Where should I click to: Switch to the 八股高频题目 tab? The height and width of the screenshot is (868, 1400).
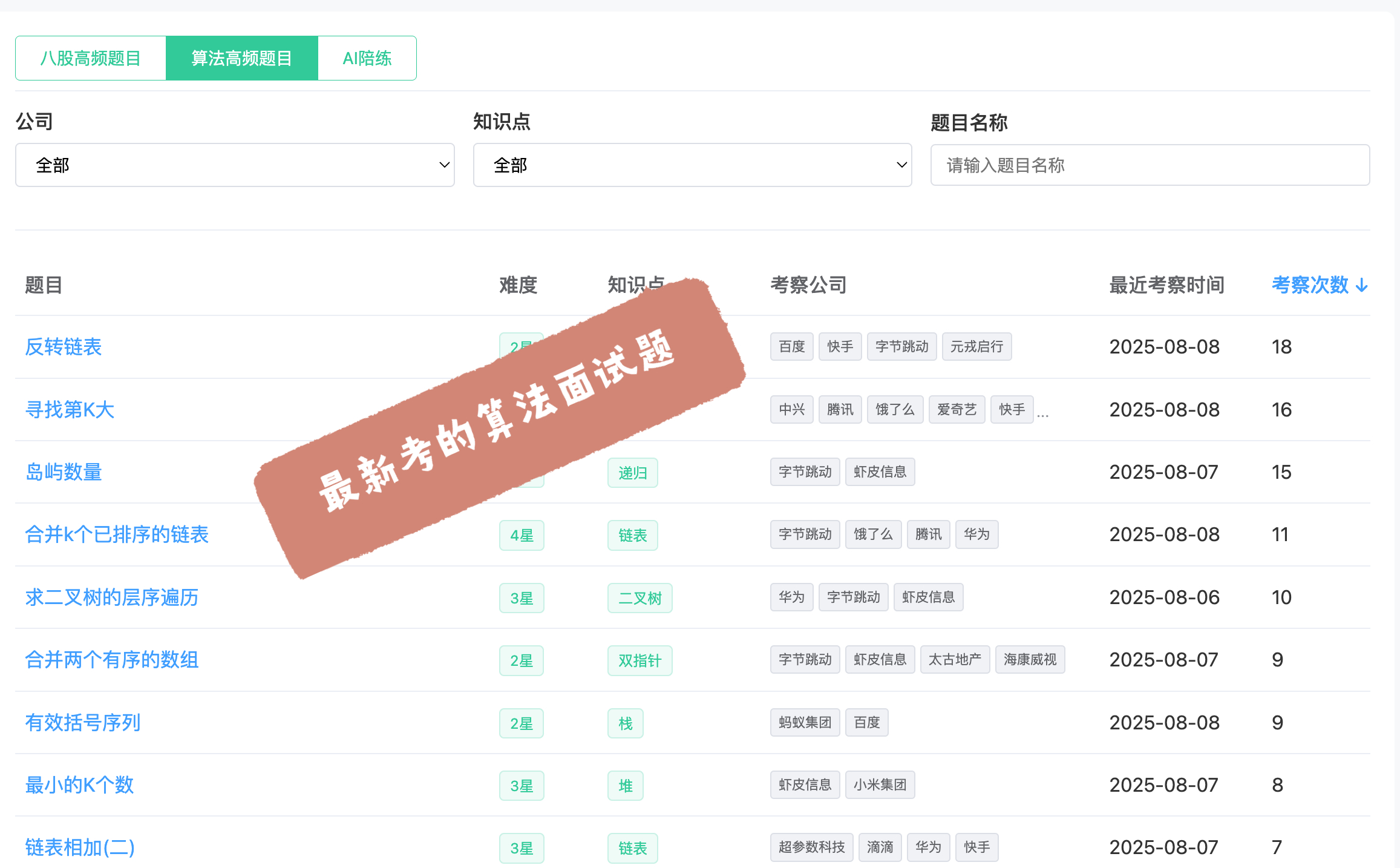click(91, 58)
